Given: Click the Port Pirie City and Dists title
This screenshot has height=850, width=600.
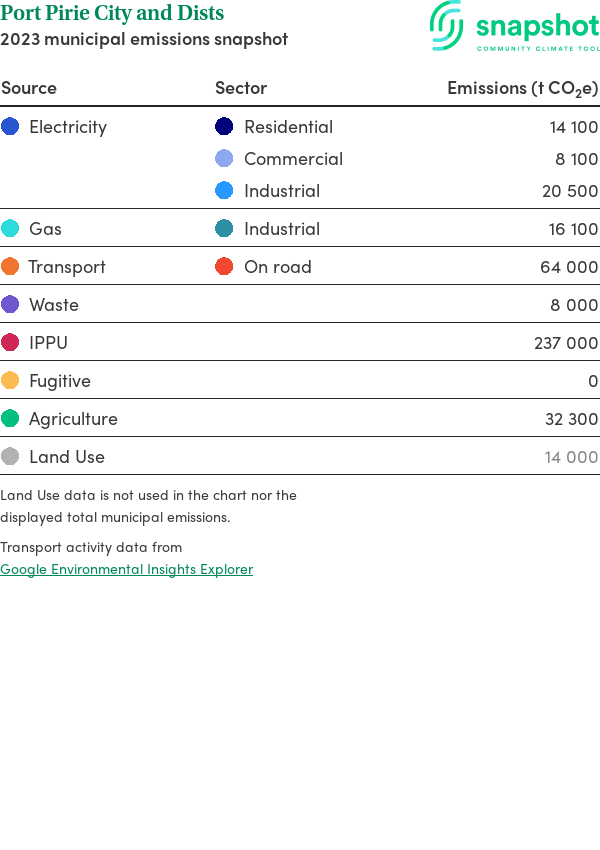Looking at the screenshot, I should pos(112,14).
